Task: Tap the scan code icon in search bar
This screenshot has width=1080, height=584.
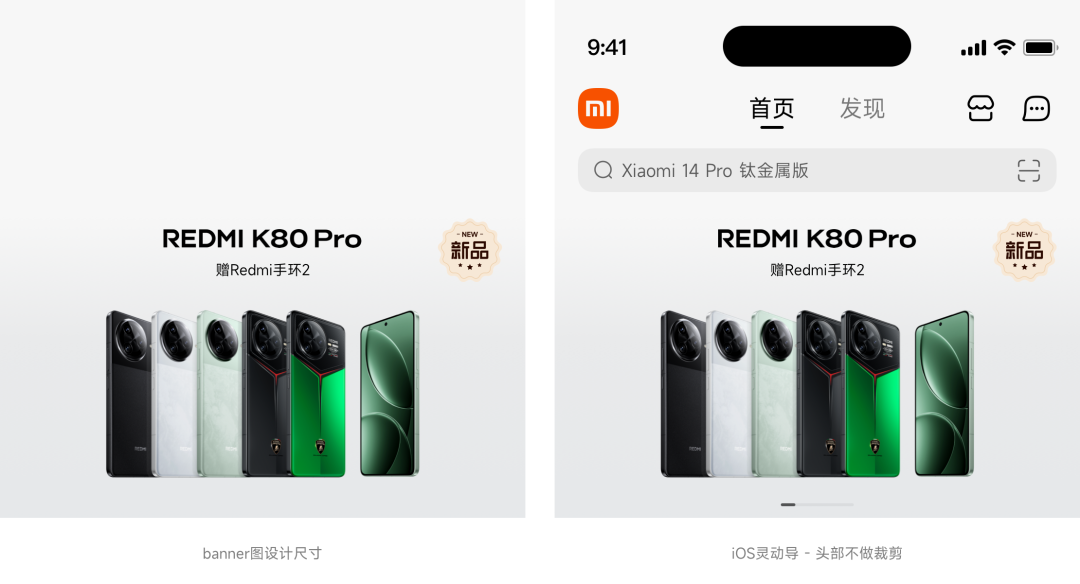Action: coord(1028,170)
